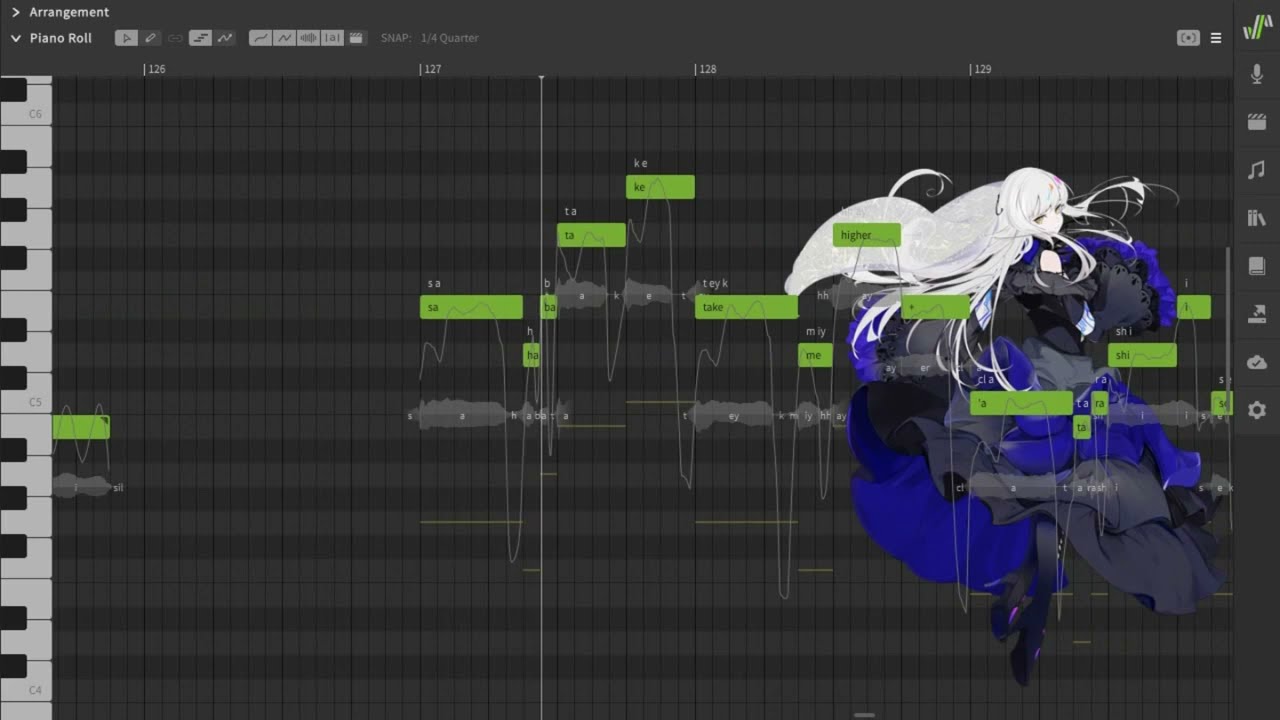Open the Settings gear panel
This screenshot has width=1280, height=720.
coord(1257,410)
